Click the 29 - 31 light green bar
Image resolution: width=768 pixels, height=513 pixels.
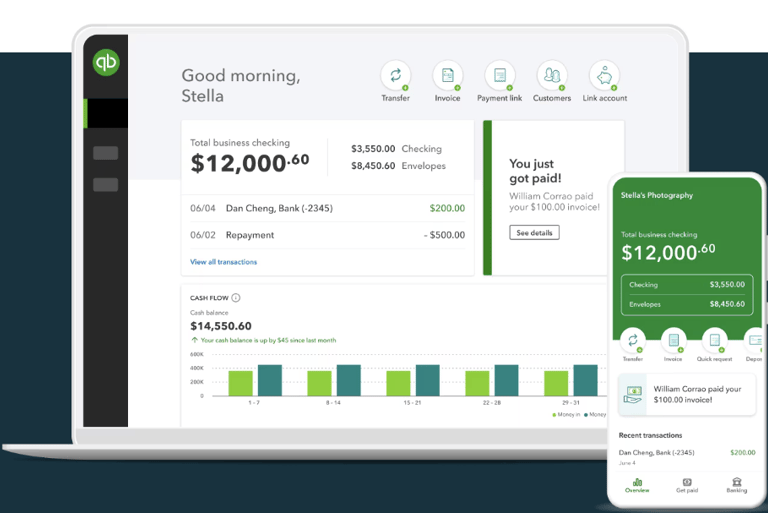click(x=556, y=383)
